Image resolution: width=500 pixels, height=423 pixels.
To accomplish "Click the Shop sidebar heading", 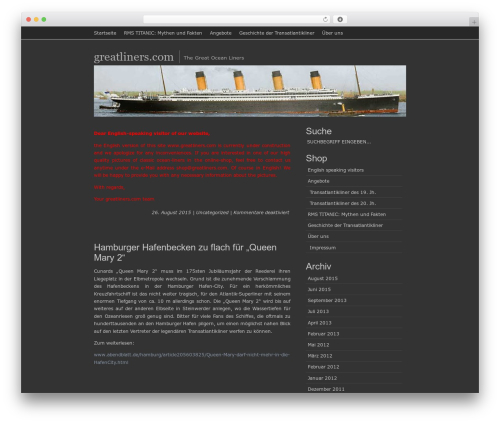I will point(316,158).
